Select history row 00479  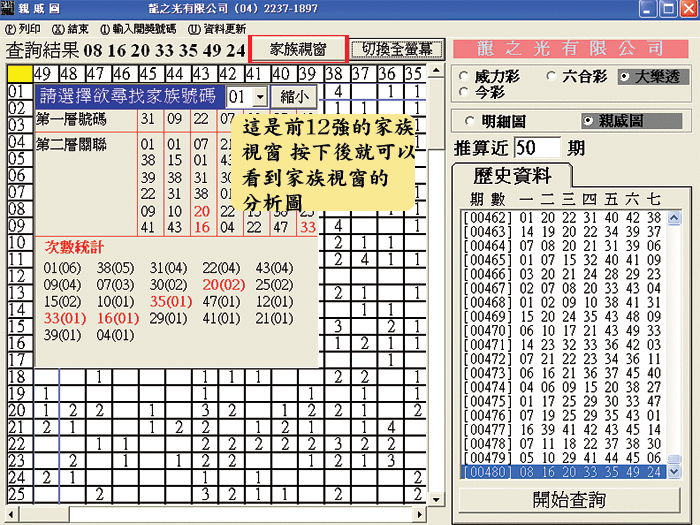563,458
